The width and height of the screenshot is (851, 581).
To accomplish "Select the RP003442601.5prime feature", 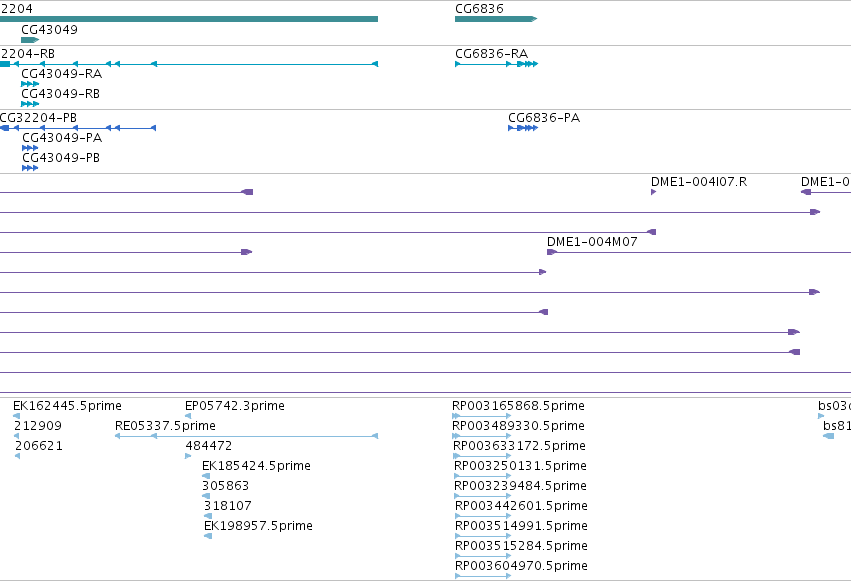I will tap(482, 516).
